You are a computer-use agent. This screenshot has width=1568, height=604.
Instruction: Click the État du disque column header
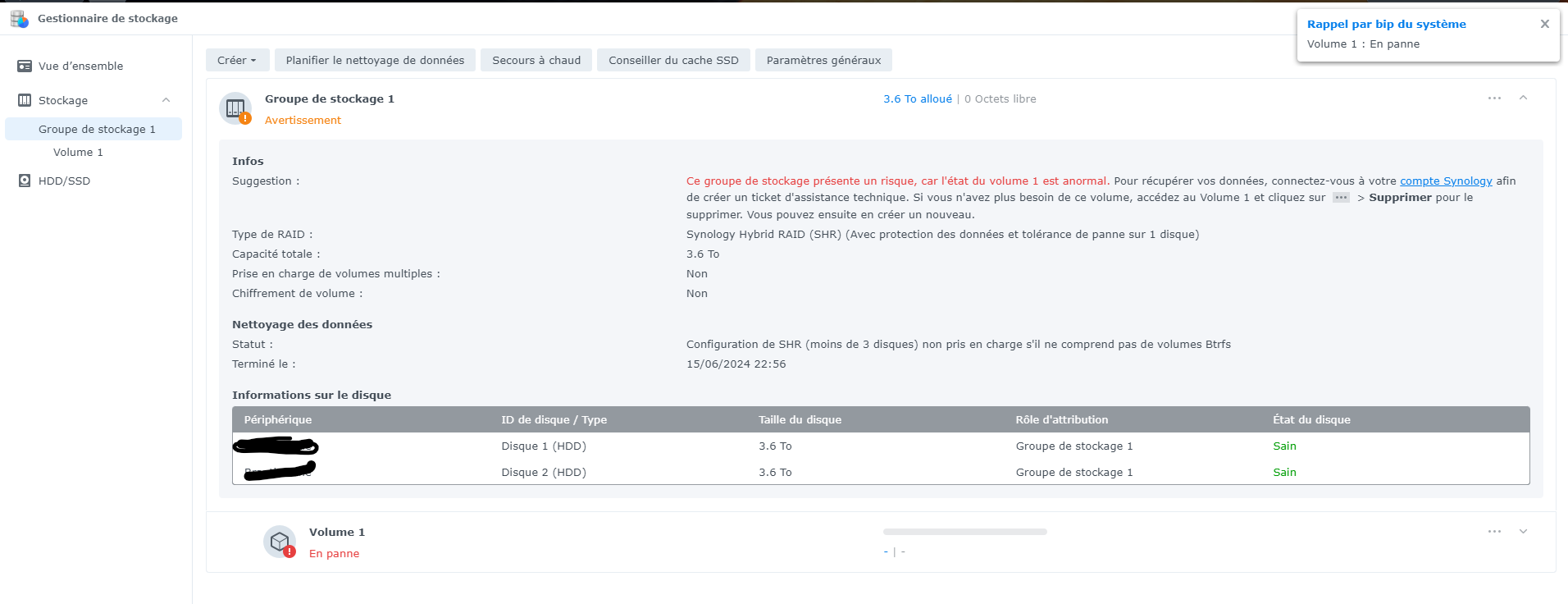(x=1311, y=419)
